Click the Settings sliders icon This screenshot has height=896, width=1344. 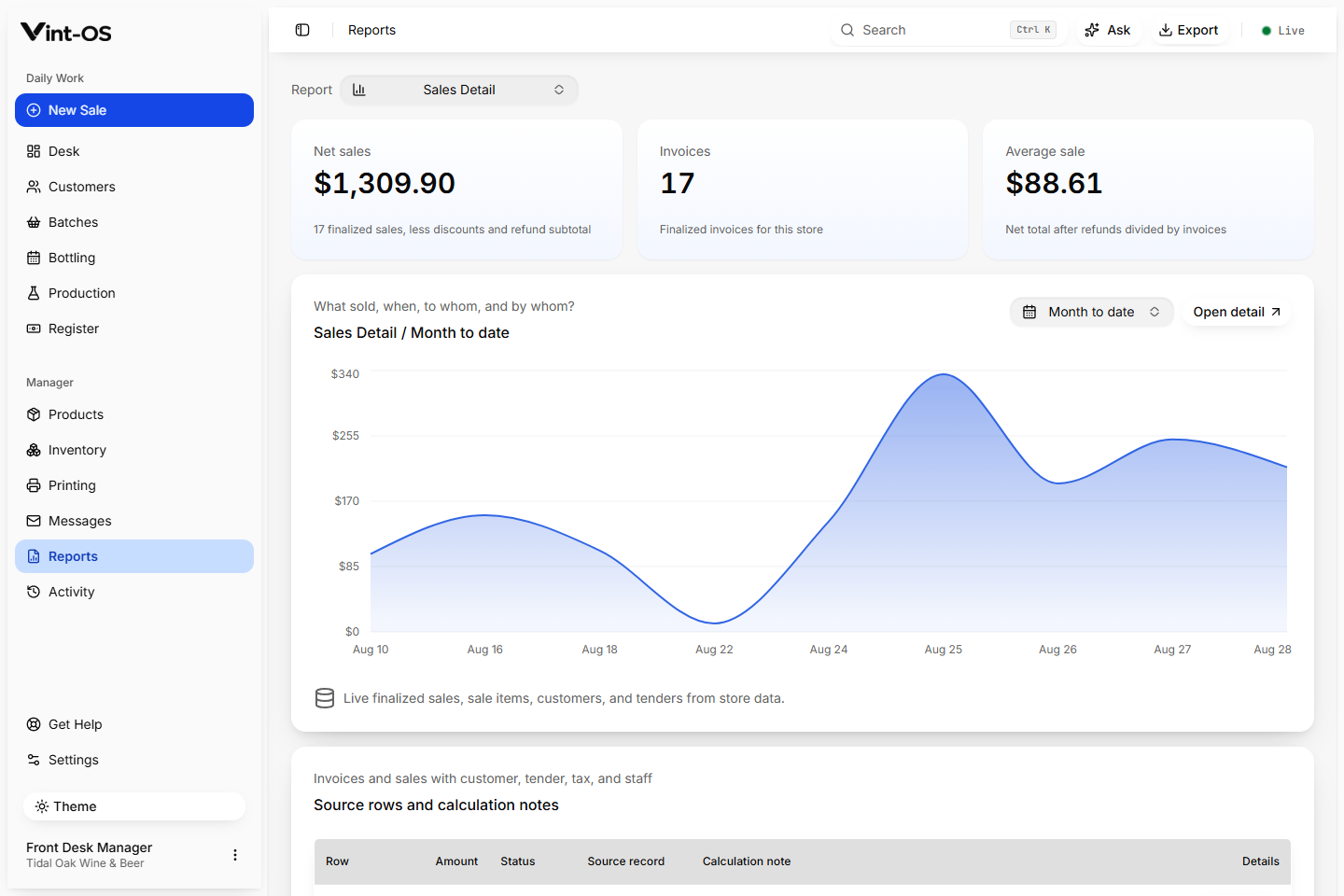pos(34,760)
